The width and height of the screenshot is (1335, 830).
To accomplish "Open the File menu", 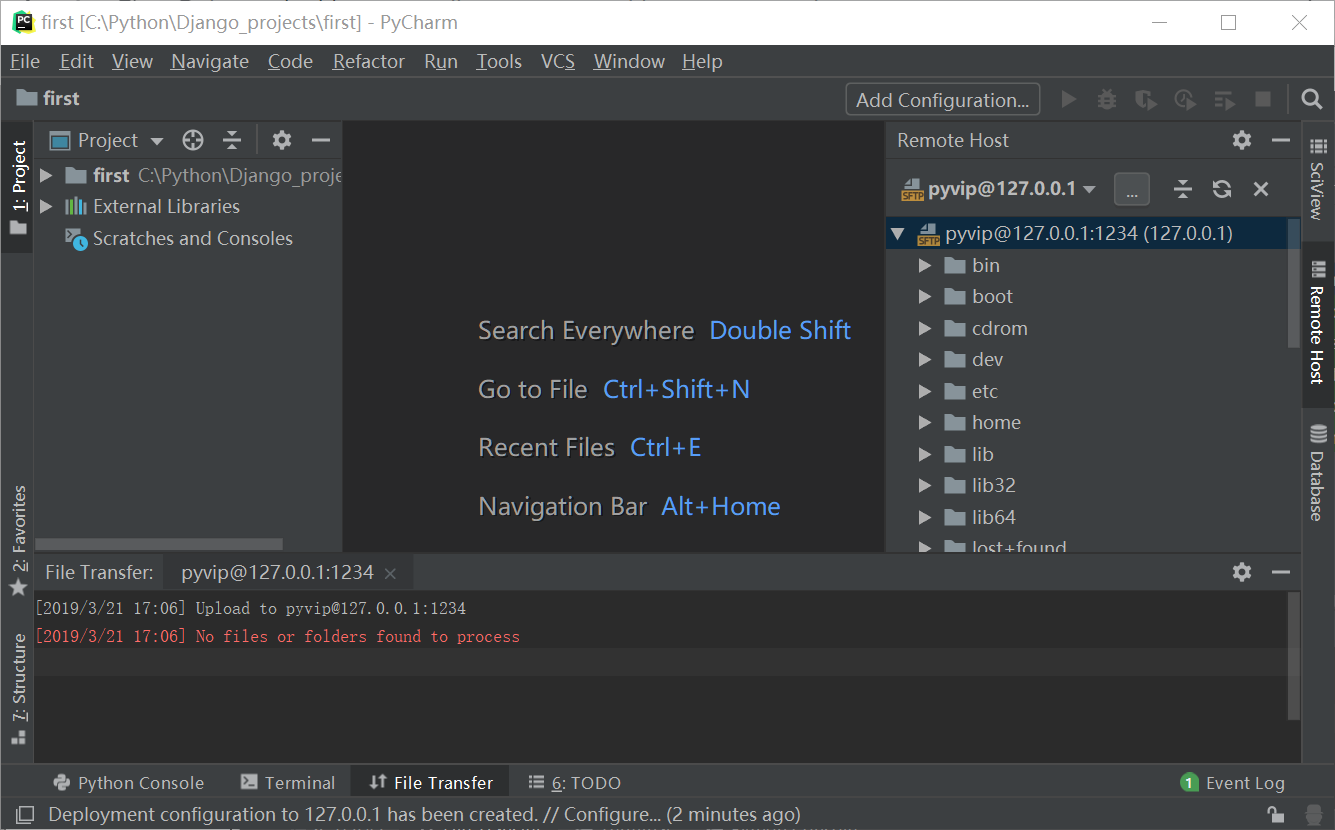I will tap(25, 61).
